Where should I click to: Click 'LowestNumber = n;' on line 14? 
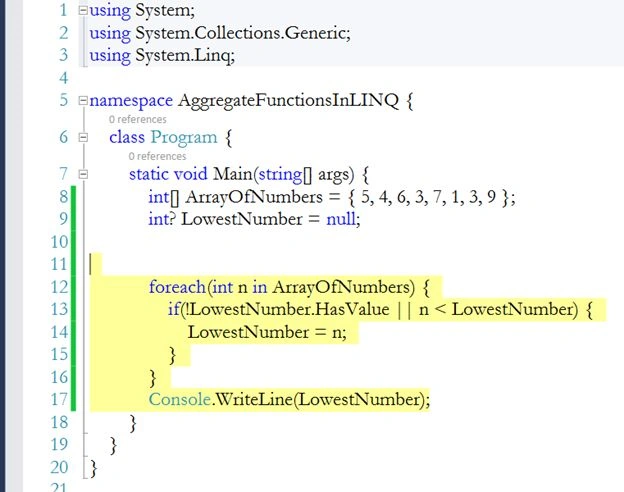tap(267, 332)
